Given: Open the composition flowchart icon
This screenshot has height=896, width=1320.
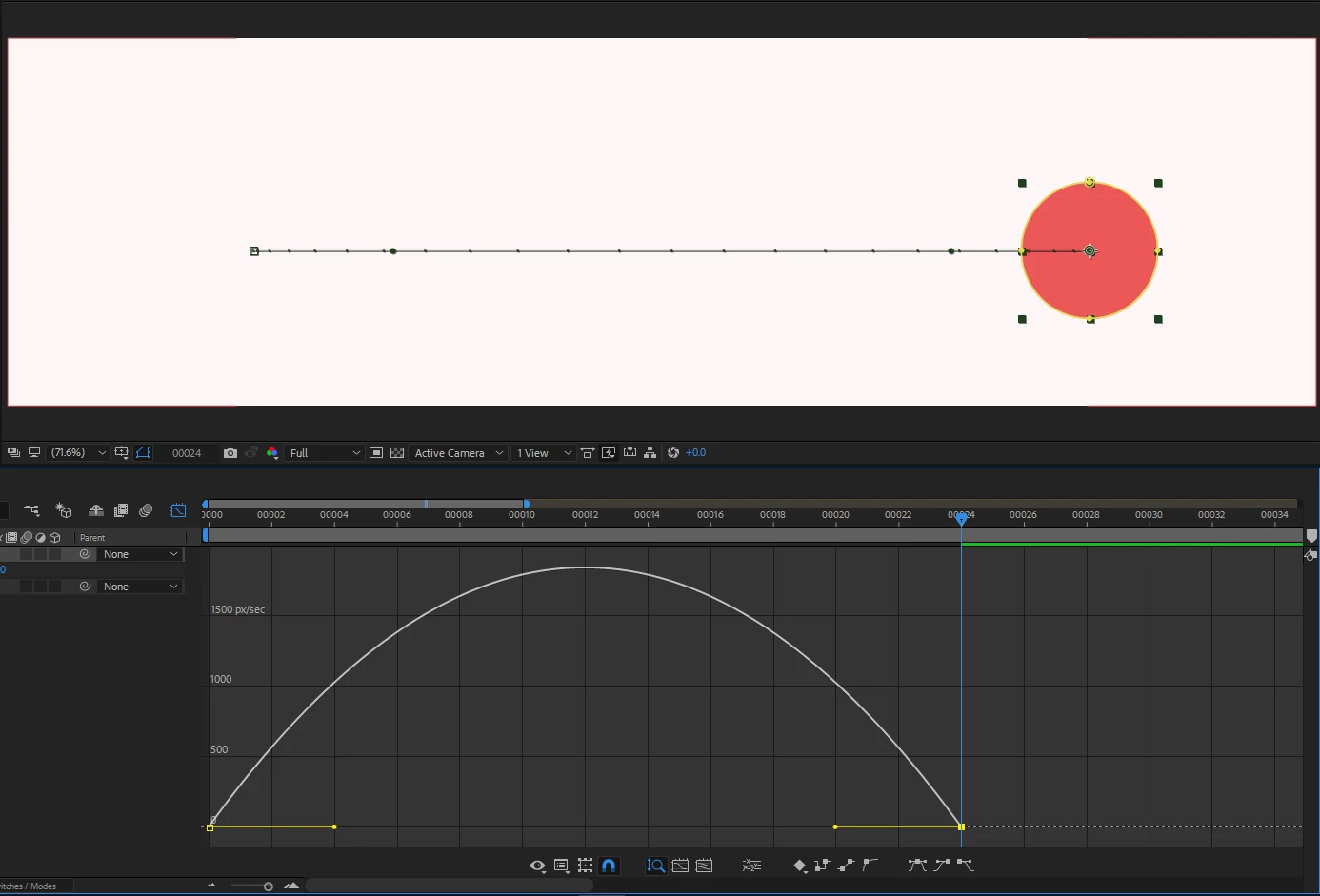Looking at the screenshot, I should (x=650, y=452).
